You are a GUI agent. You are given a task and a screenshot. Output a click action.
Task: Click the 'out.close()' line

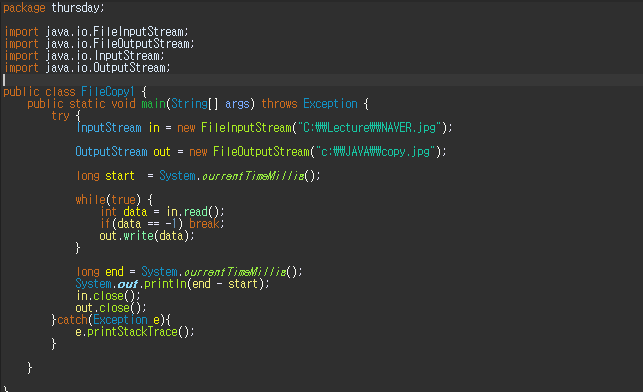[111, 308]
